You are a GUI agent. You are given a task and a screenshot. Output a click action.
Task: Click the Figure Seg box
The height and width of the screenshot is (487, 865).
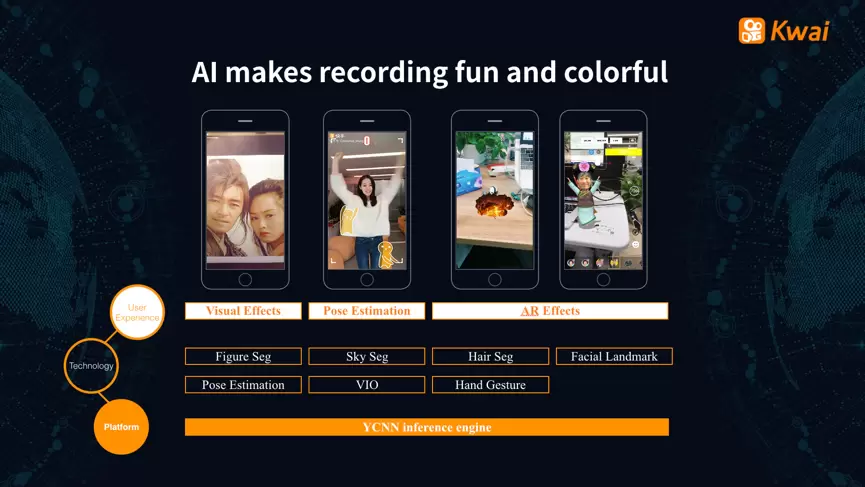243,357
